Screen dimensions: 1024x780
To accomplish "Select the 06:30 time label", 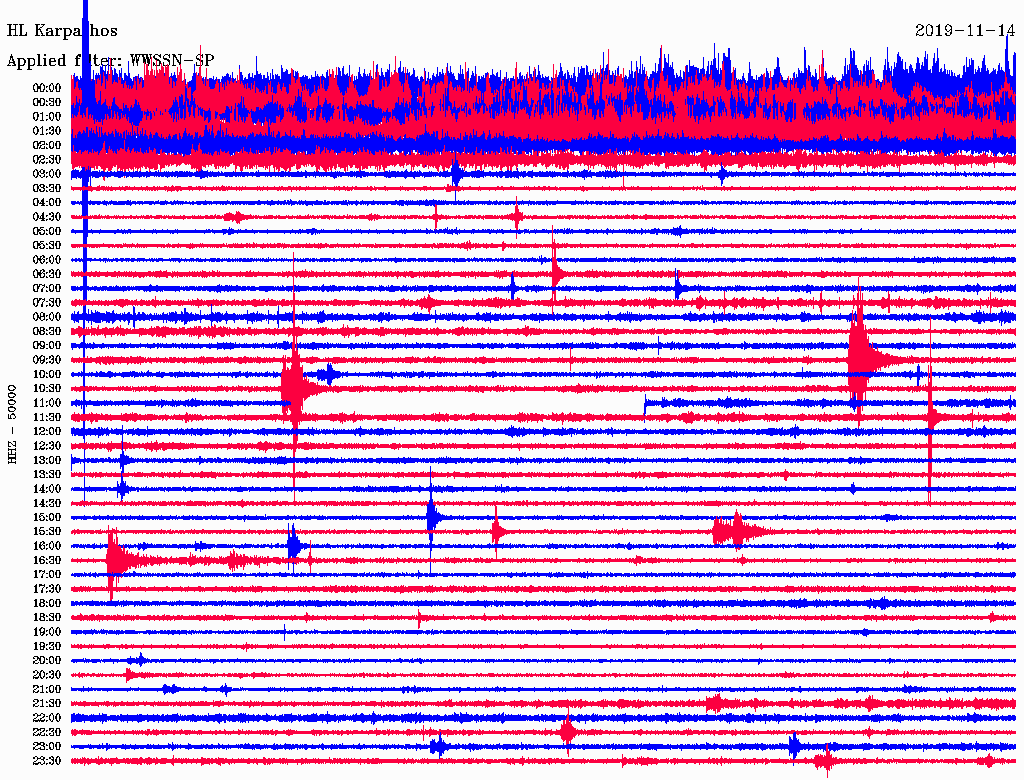I will click(x=47, y=274).
